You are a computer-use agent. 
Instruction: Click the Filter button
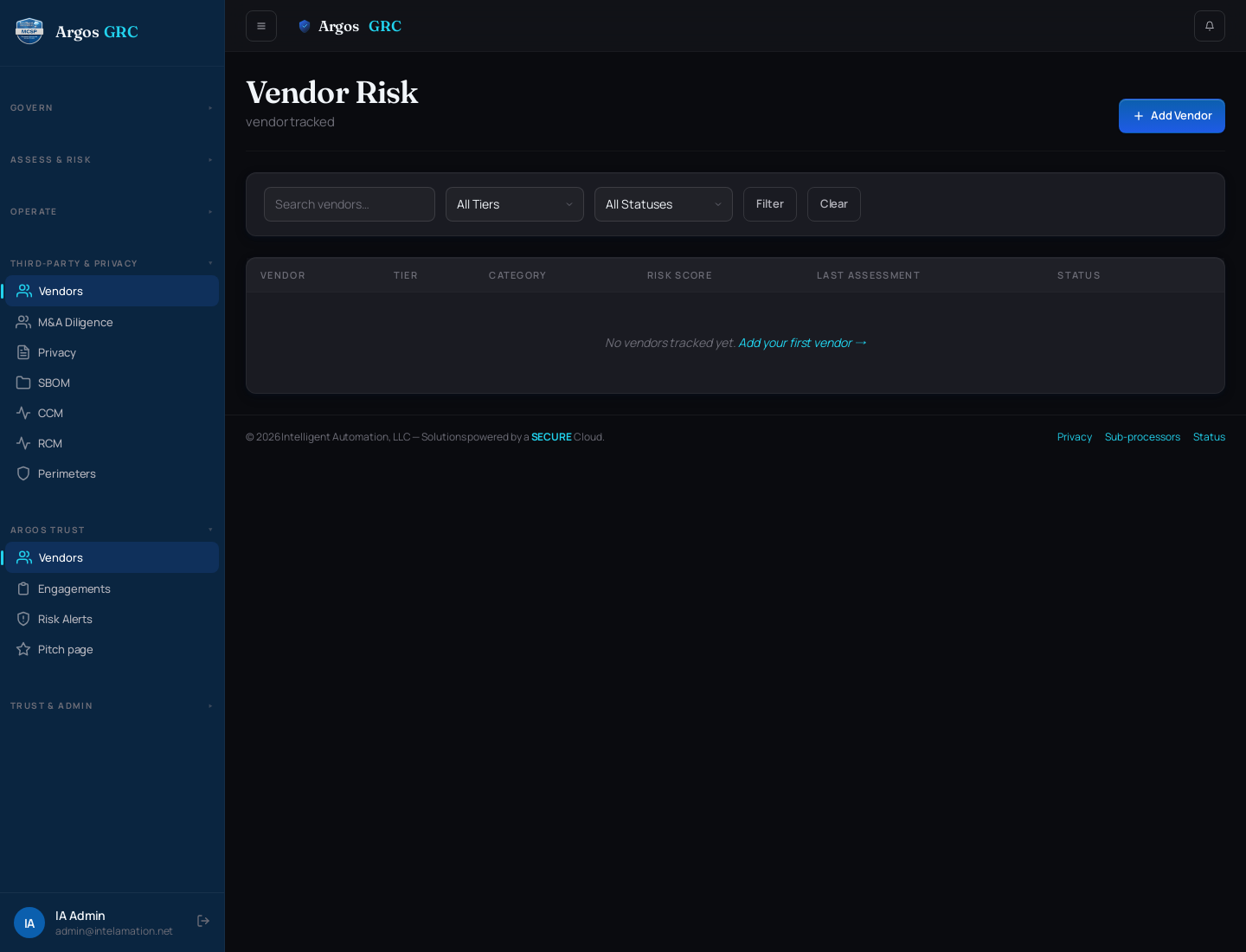[770, 204]
